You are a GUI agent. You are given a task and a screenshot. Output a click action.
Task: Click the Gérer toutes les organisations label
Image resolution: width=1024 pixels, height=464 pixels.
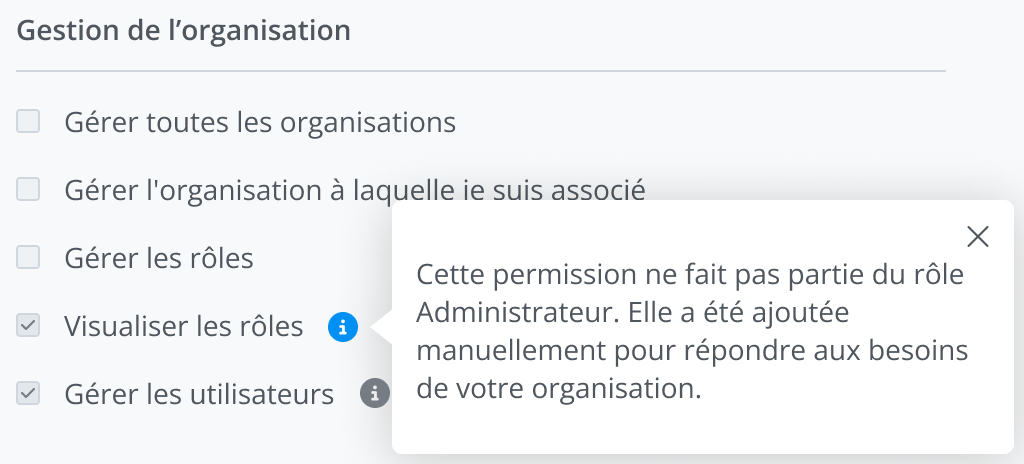[260, 123]
